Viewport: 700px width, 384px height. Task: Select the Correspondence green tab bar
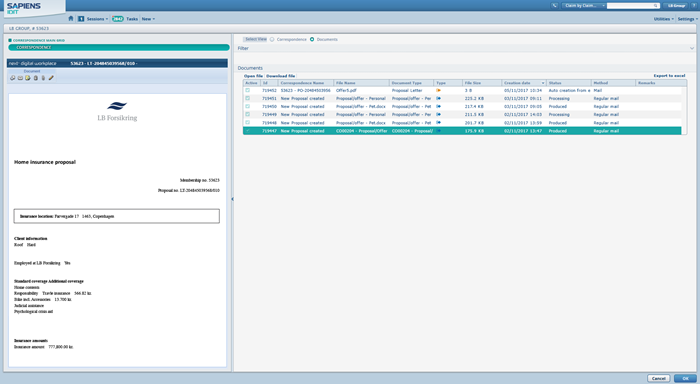tap(119, 47)
